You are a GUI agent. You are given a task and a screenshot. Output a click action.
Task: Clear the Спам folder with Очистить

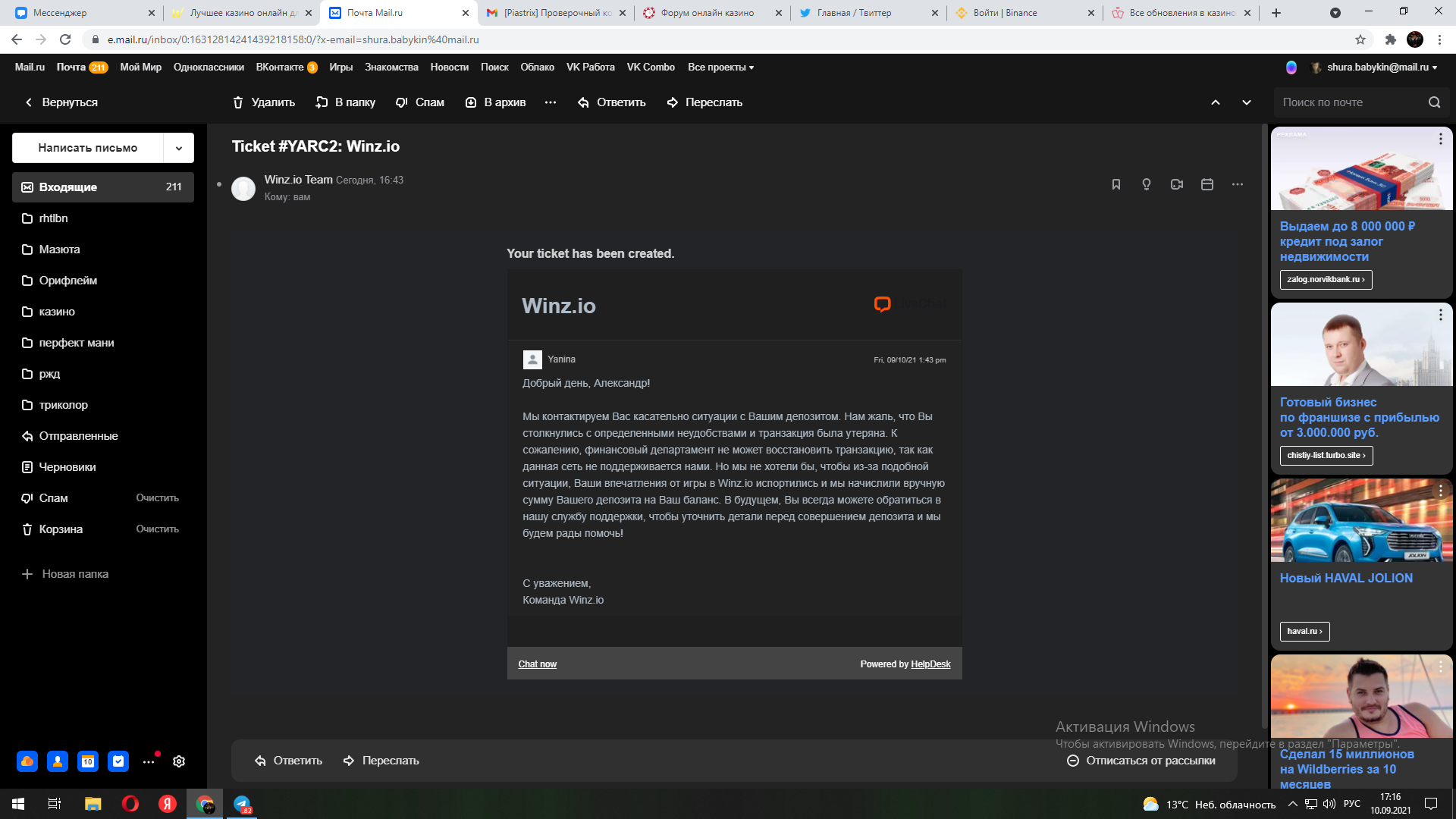(x=158, y=498)
